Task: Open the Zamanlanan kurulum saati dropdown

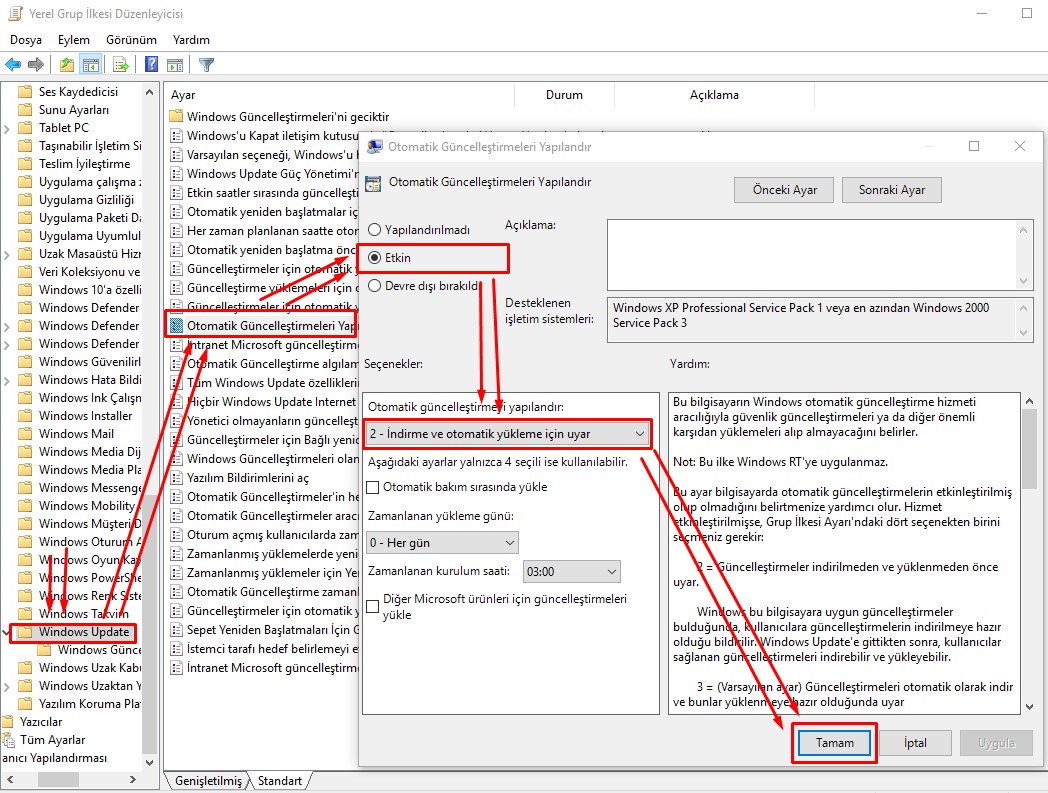Action: coord(571,572)
